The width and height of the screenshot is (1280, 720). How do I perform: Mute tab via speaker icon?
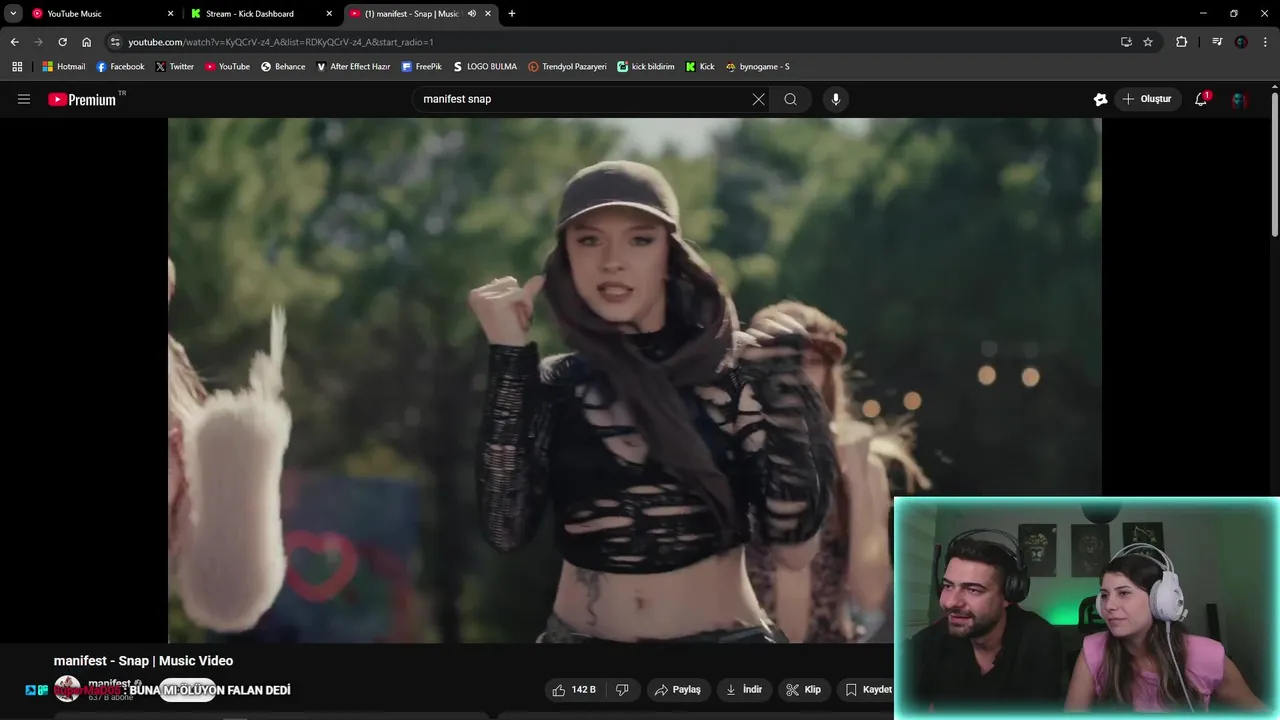[472, 14]
